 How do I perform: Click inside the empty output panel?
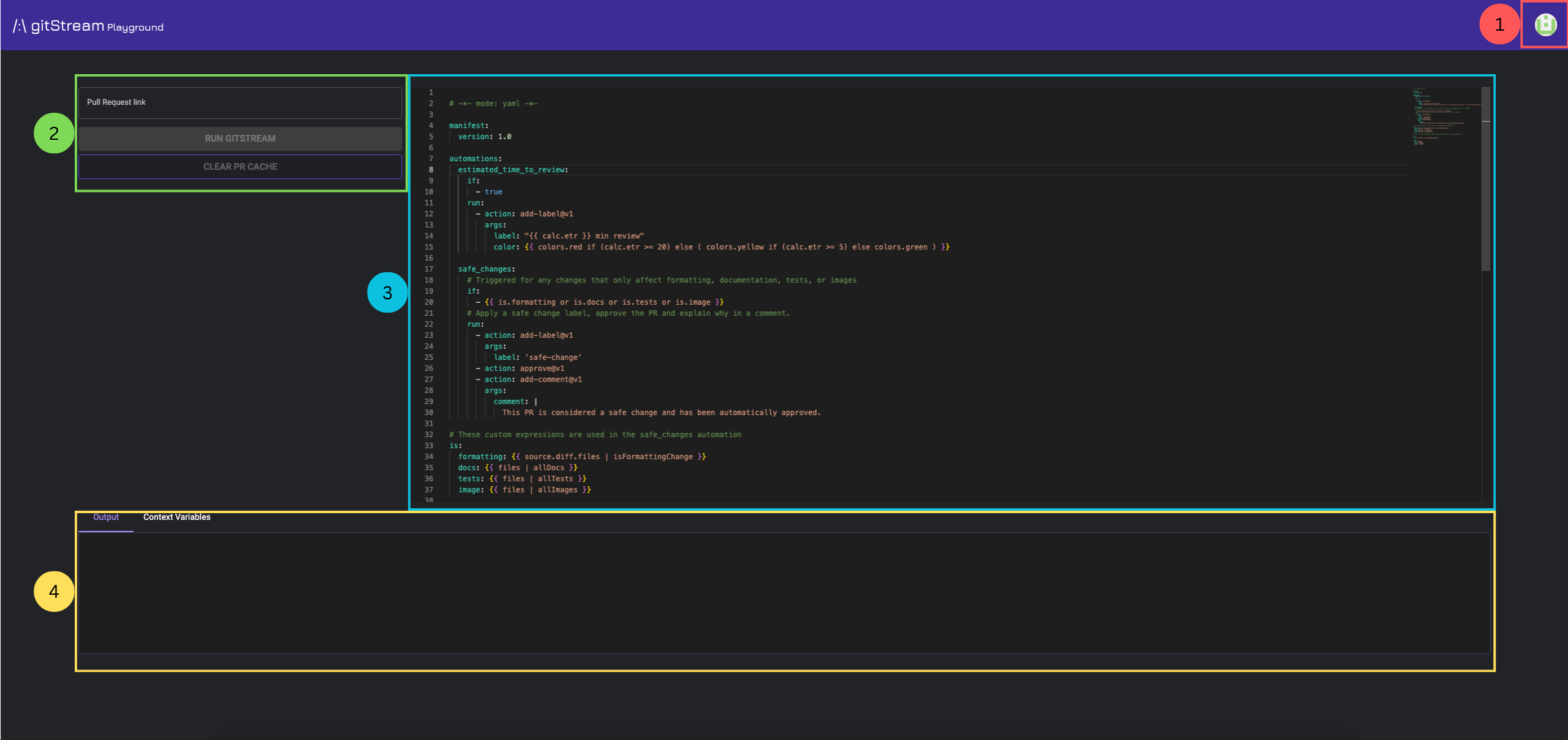(x=784, y=593)
